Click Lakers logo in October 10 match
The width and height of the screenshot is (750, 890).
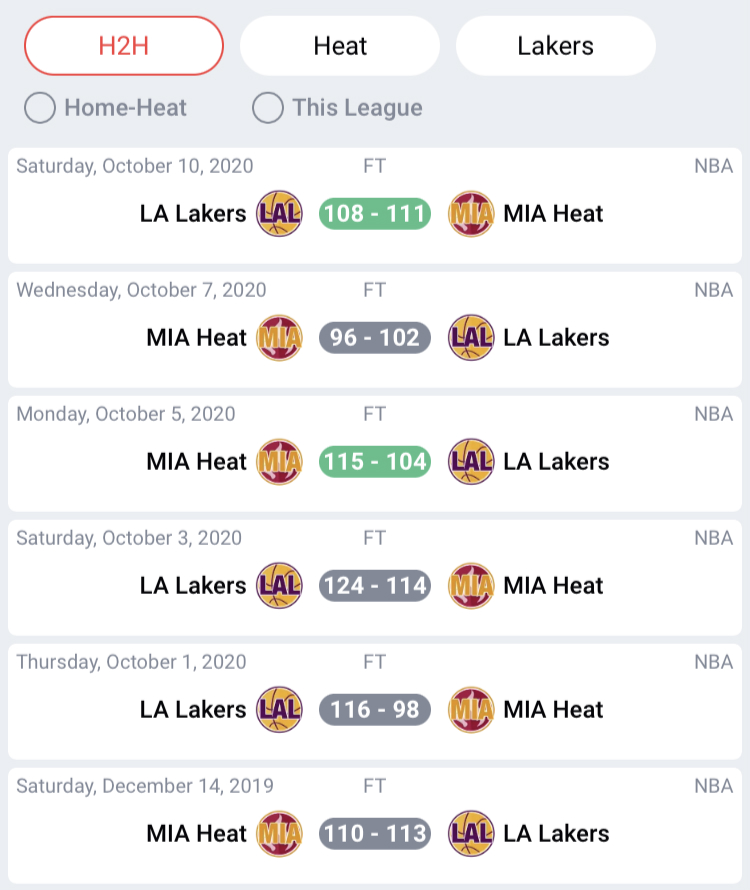pyautogui.click(x=279, y=214)
